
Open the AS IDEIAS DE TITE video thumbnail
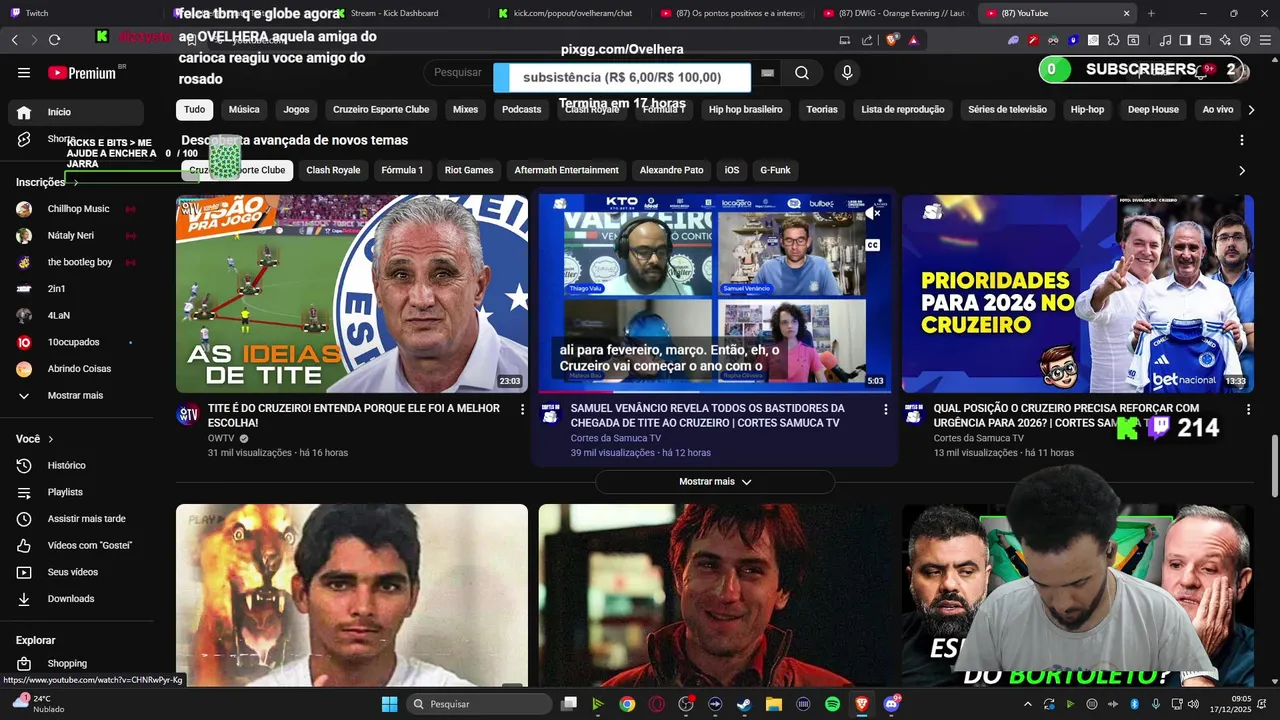coord(352,294)
